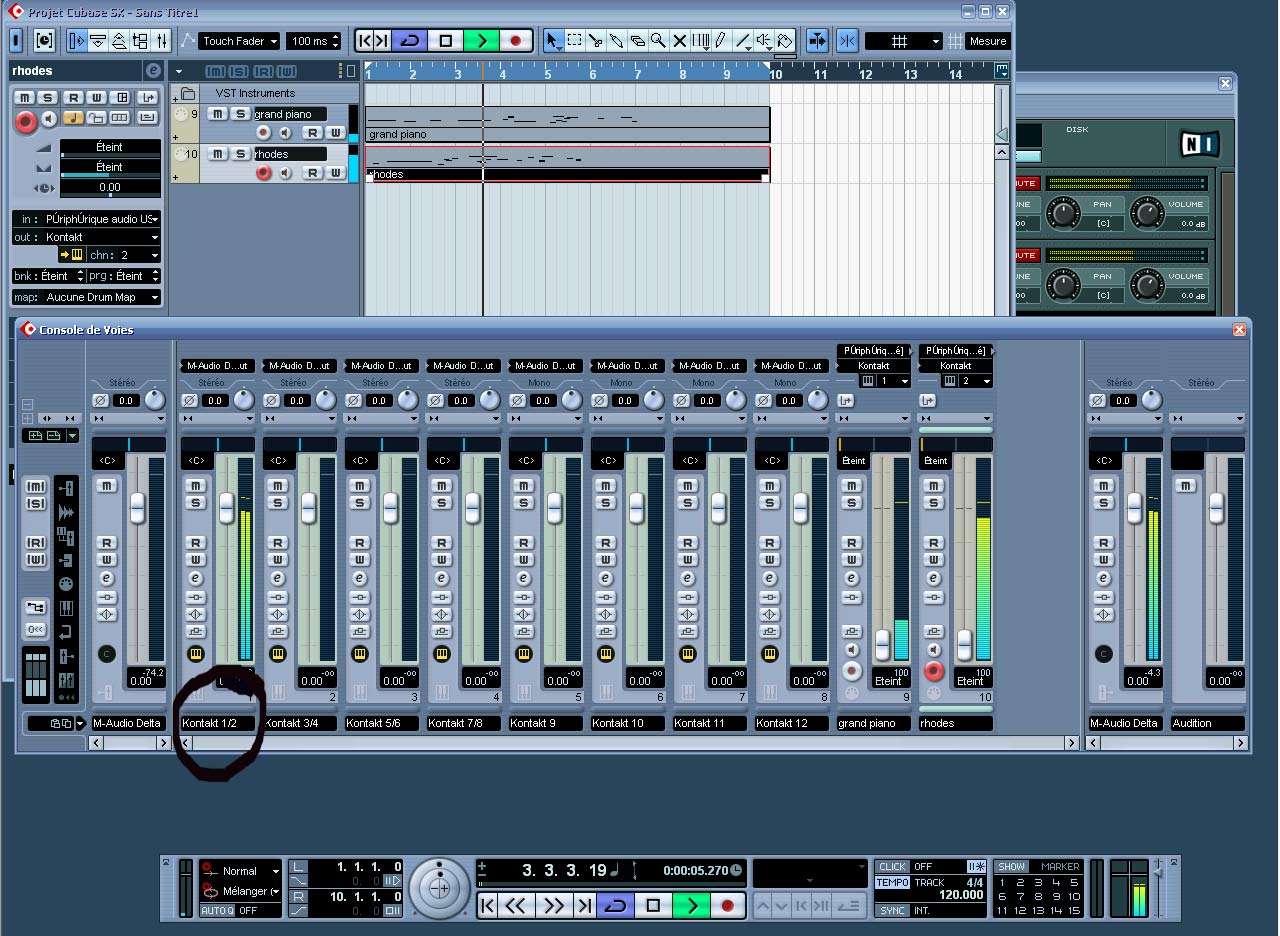
Task: Open the MIDI output Kontakt dropdown in inspector
Action: coord(100,237)
